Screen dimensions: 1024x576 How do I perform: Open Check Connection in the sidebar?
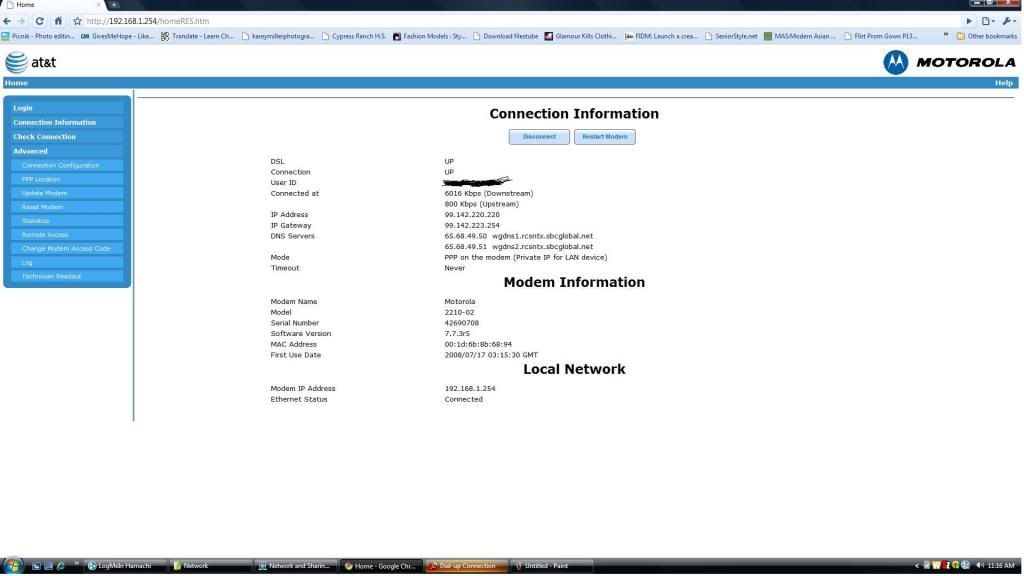coord(67,136)
